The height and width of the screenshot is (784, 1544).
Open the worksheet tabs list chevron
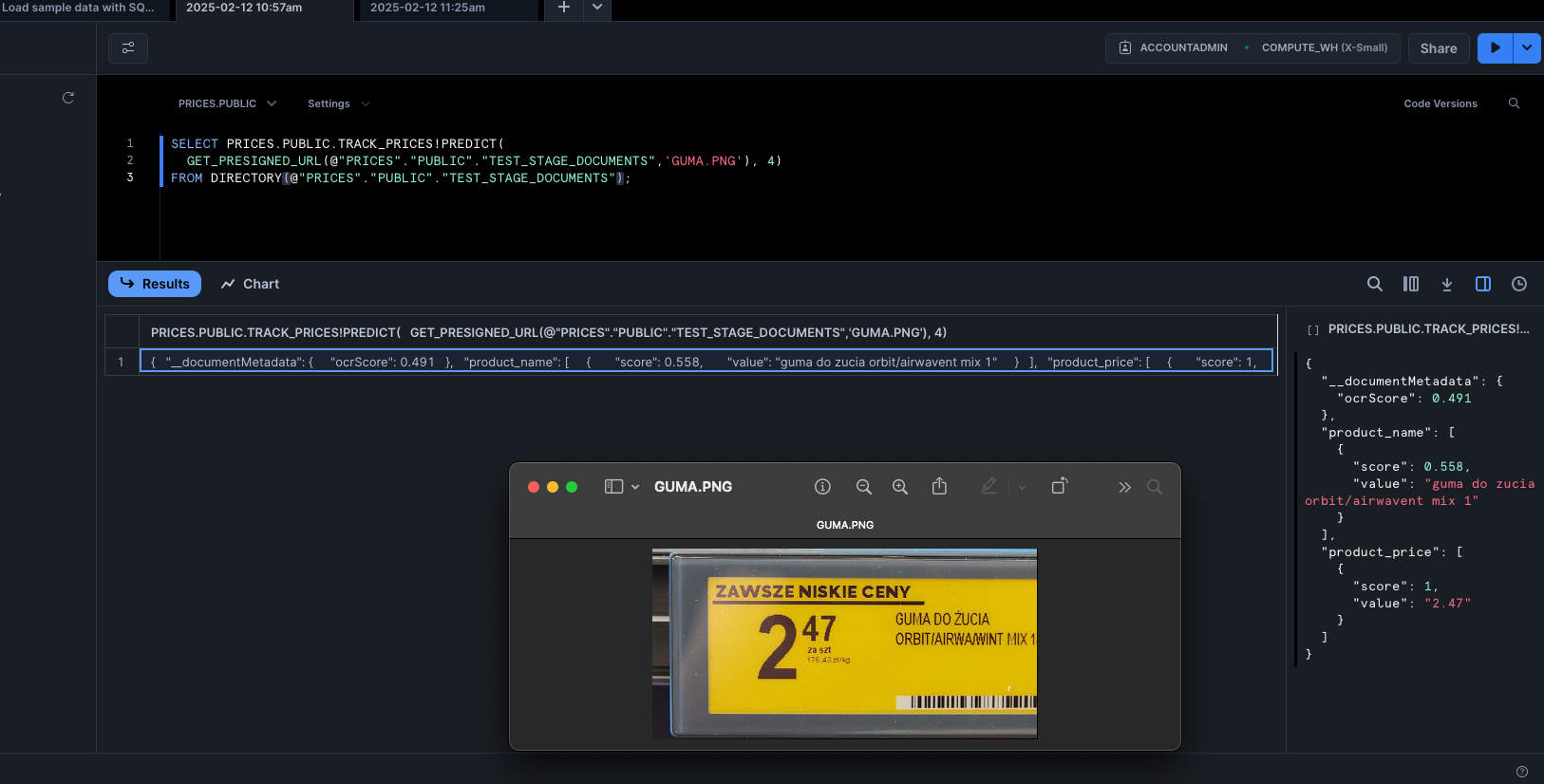tap(597, 9)
